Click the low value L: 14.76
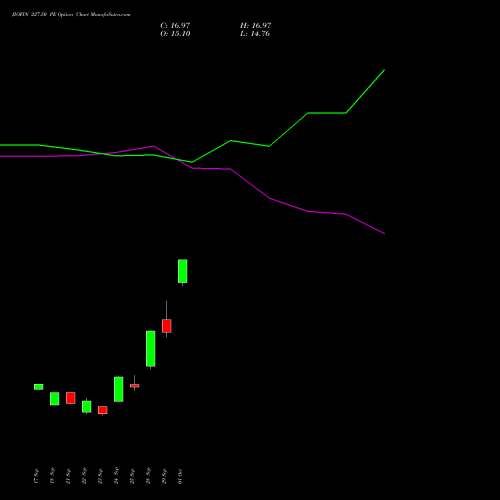This screenshot has width=500, height=500. 255,34
